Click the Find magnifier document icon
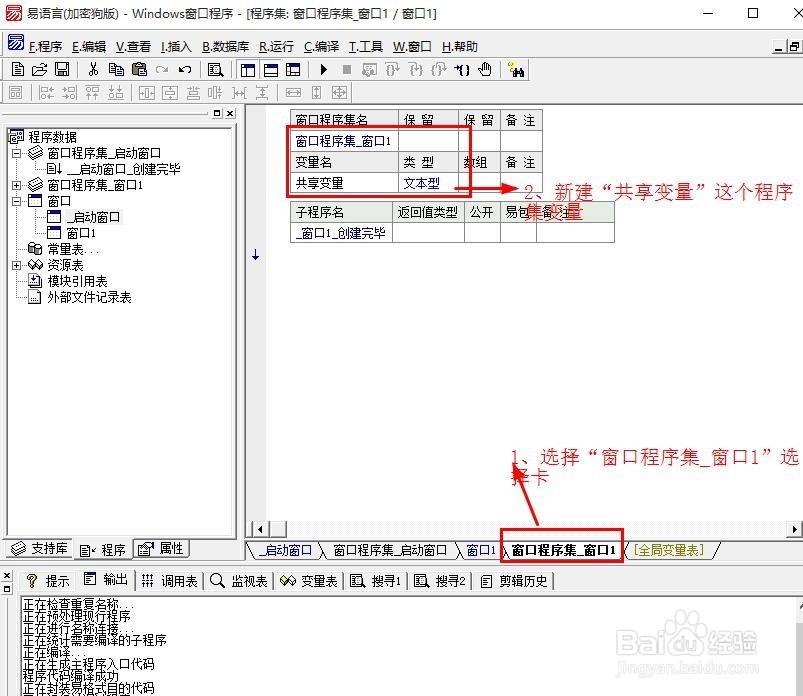This screenshot has height=696, width=803. [216, 70]
